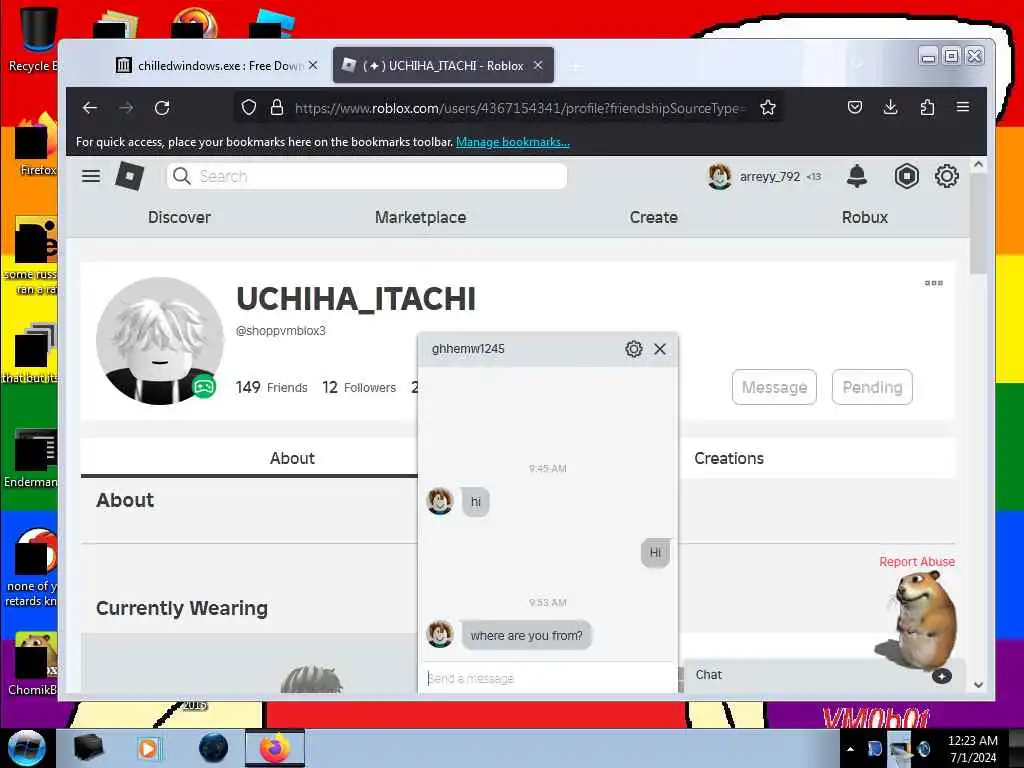View the 12 Followers list
Viewport: 1024px width, 768px height.
coord(359,387)
